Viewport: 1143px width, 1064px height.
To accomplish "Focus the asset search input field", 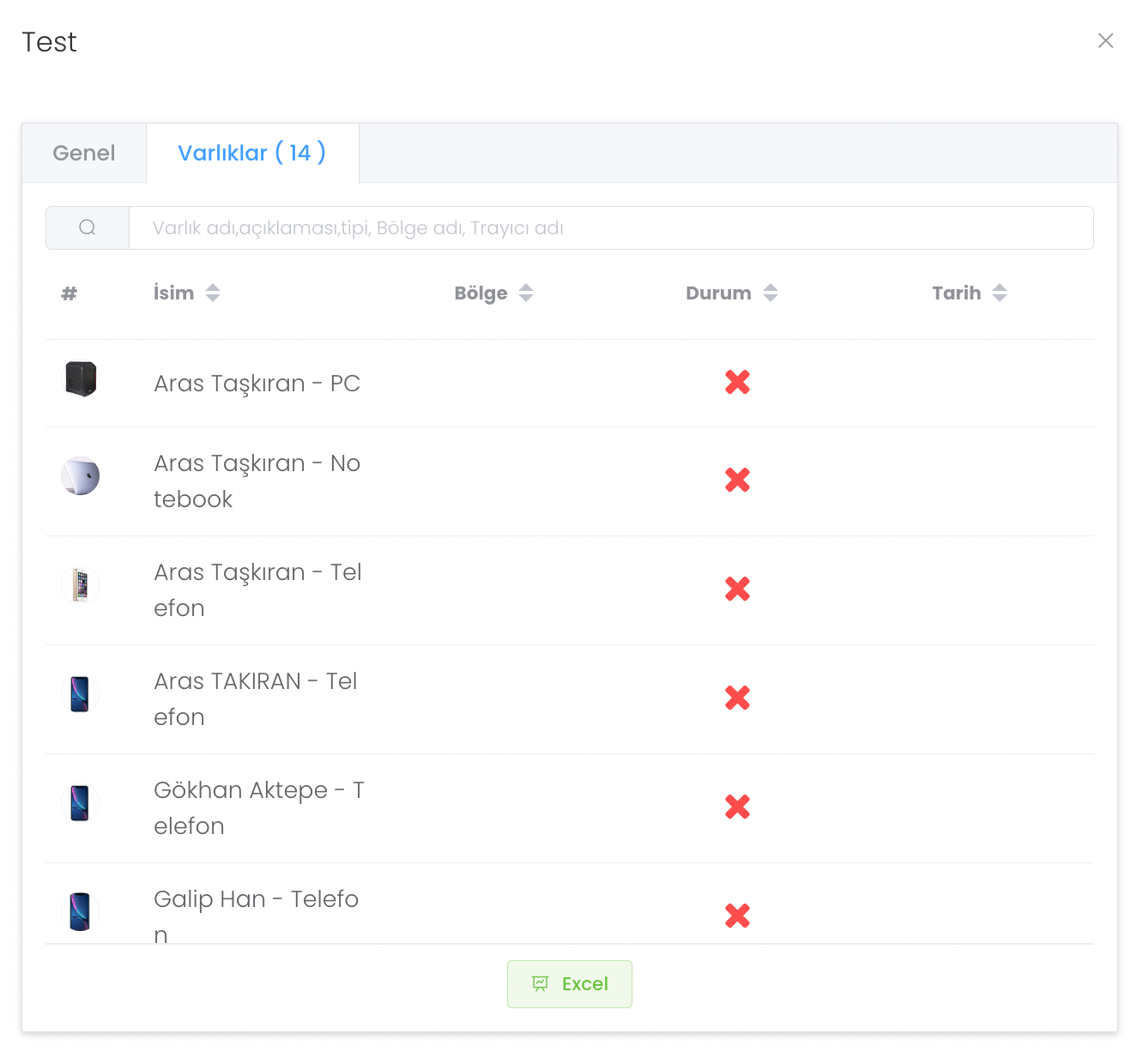I will (x=610, y=228).
